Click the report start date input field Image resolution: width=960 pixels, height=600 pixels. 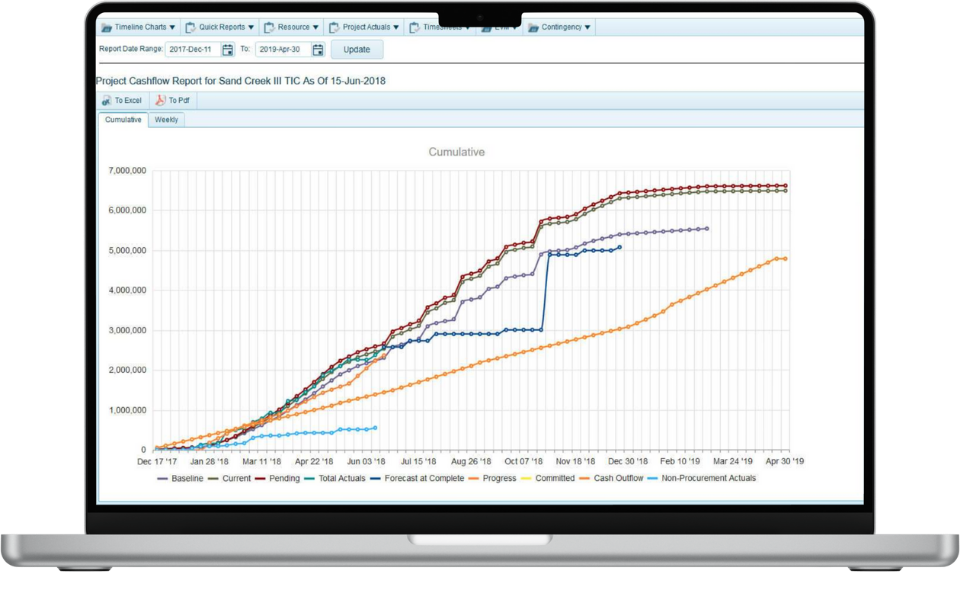click(x=192, y=49)
